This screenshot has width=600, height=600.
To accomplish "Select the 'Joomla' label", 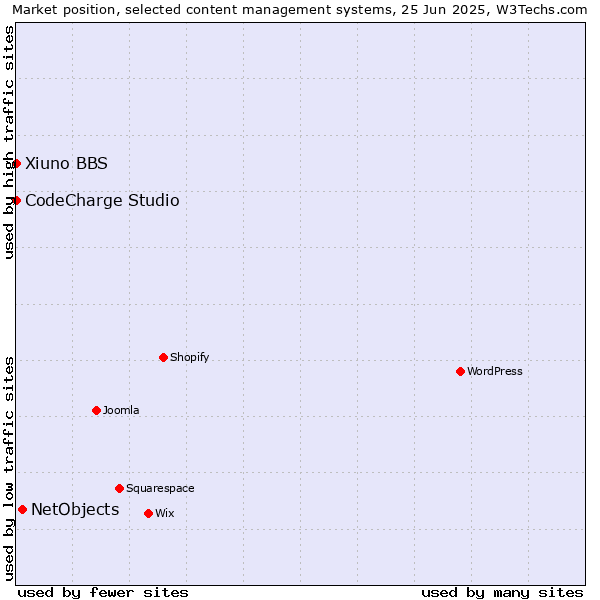I will click(x=121, y=410).
